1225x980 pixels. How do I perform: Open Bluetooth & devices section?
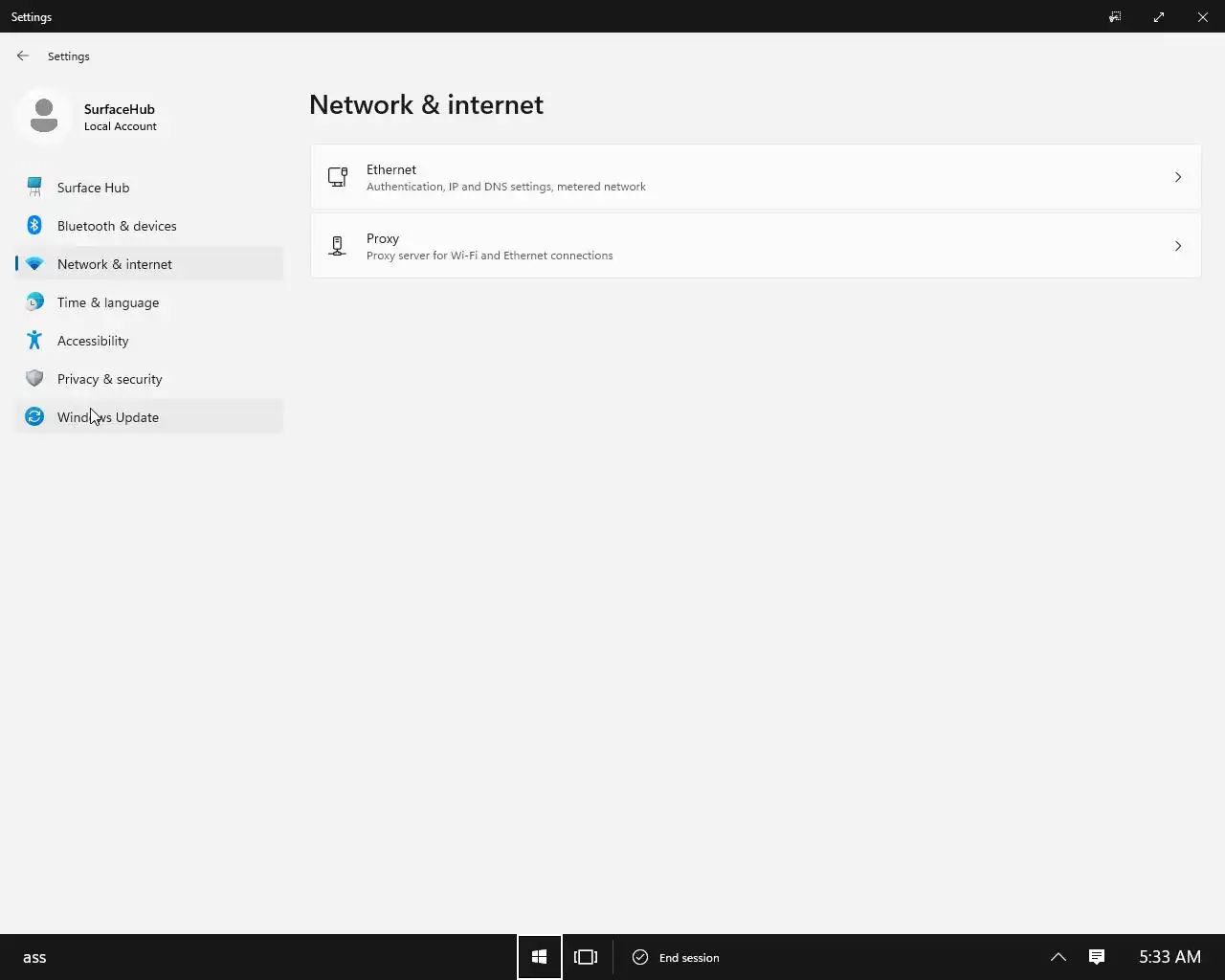[x=149, y=226]
